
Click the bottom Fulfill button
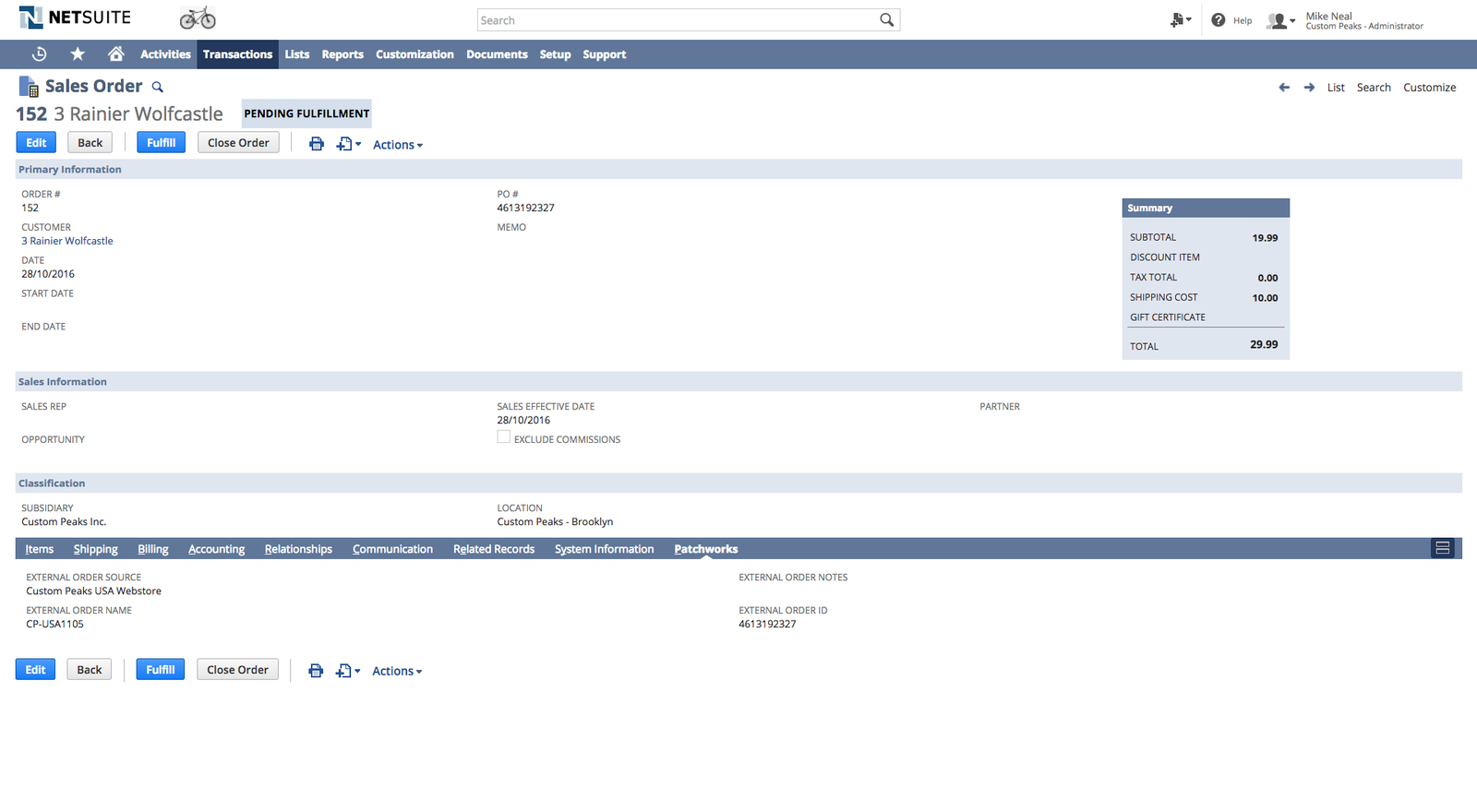coord(161,670)
